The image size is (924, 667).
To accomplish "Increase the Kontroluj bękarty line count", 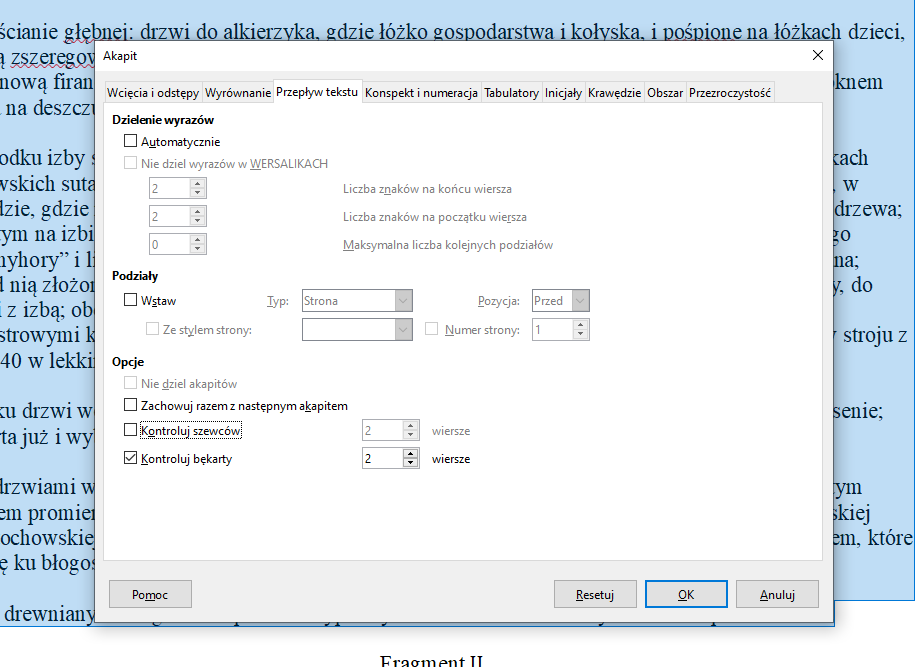I will click(x=410, y=454).
